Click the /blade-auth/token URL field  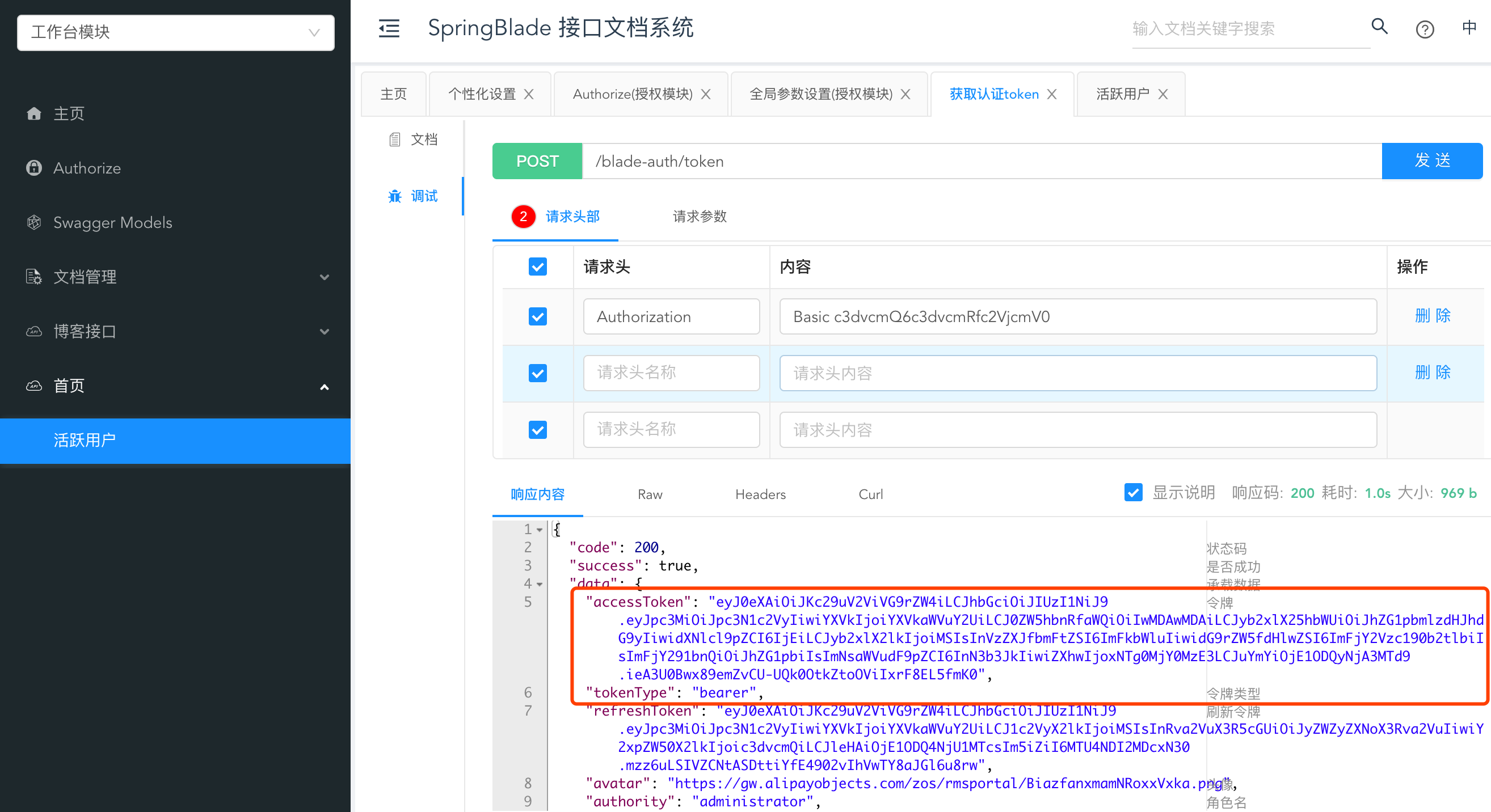(x=982, y=161)
